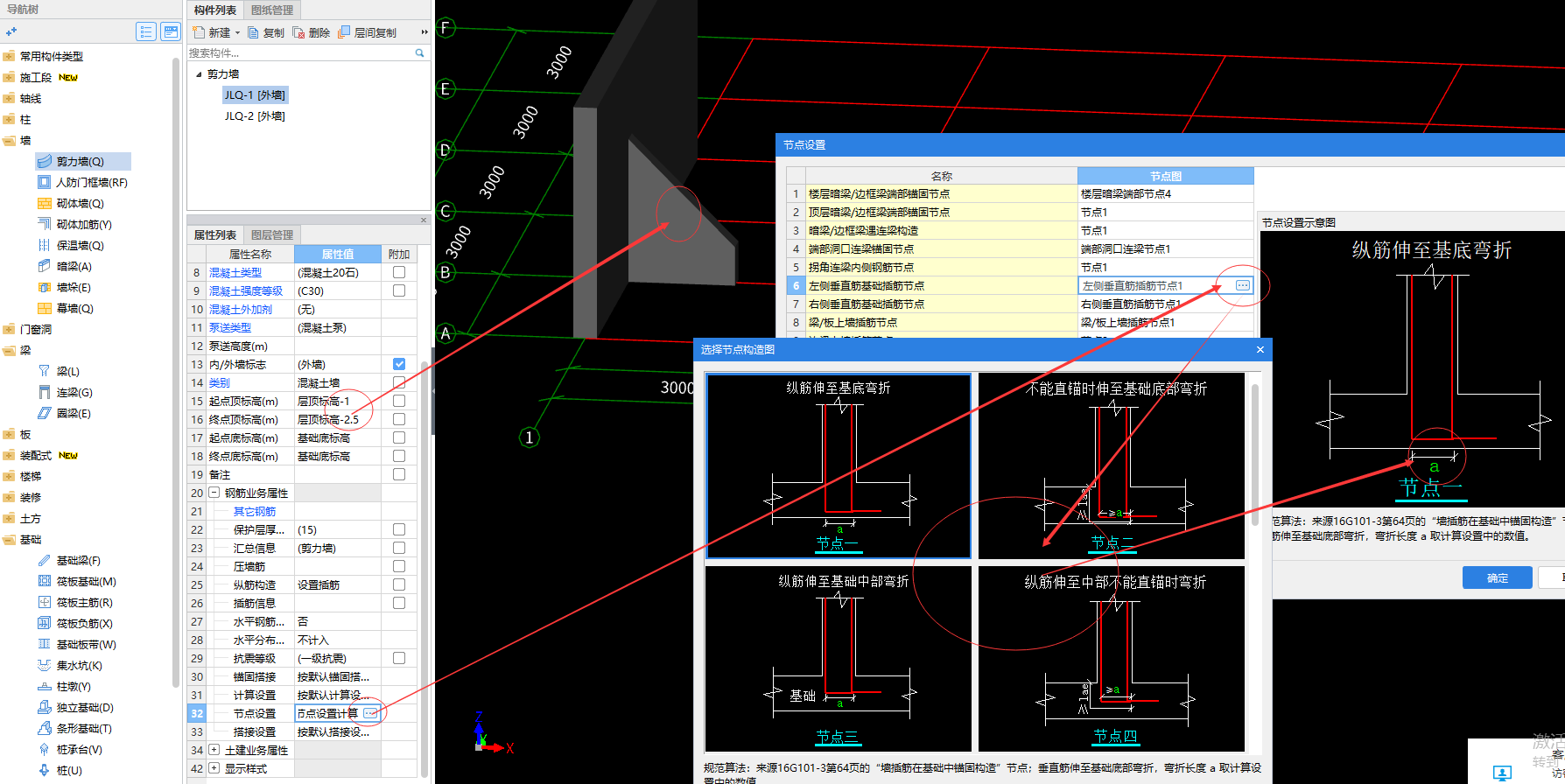This screenshot has height=784, width=1565.
Task: Click the 删除 (delete) toolbar button
Action: pos(312,32)
